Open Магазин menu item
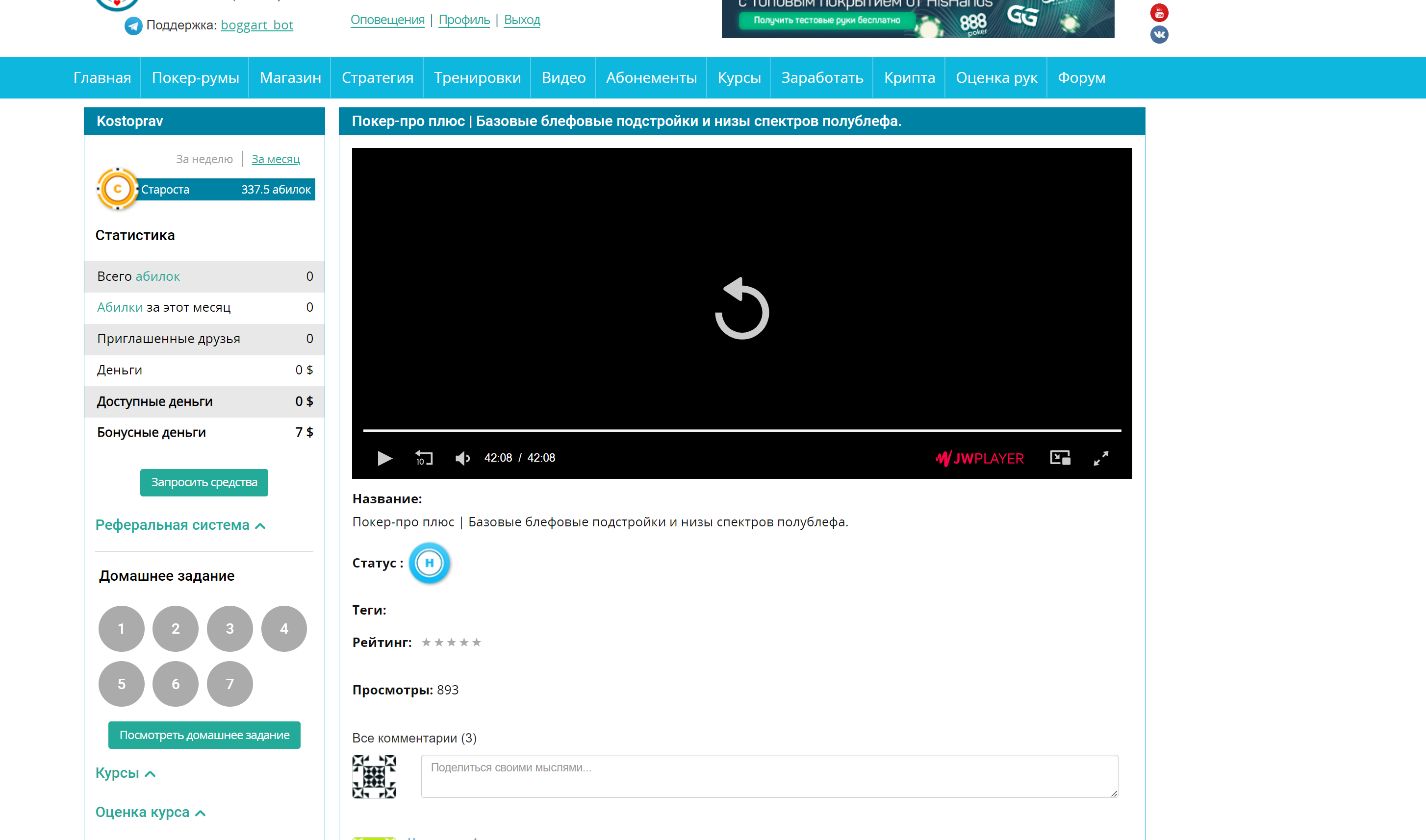 (x=290, y=77)
